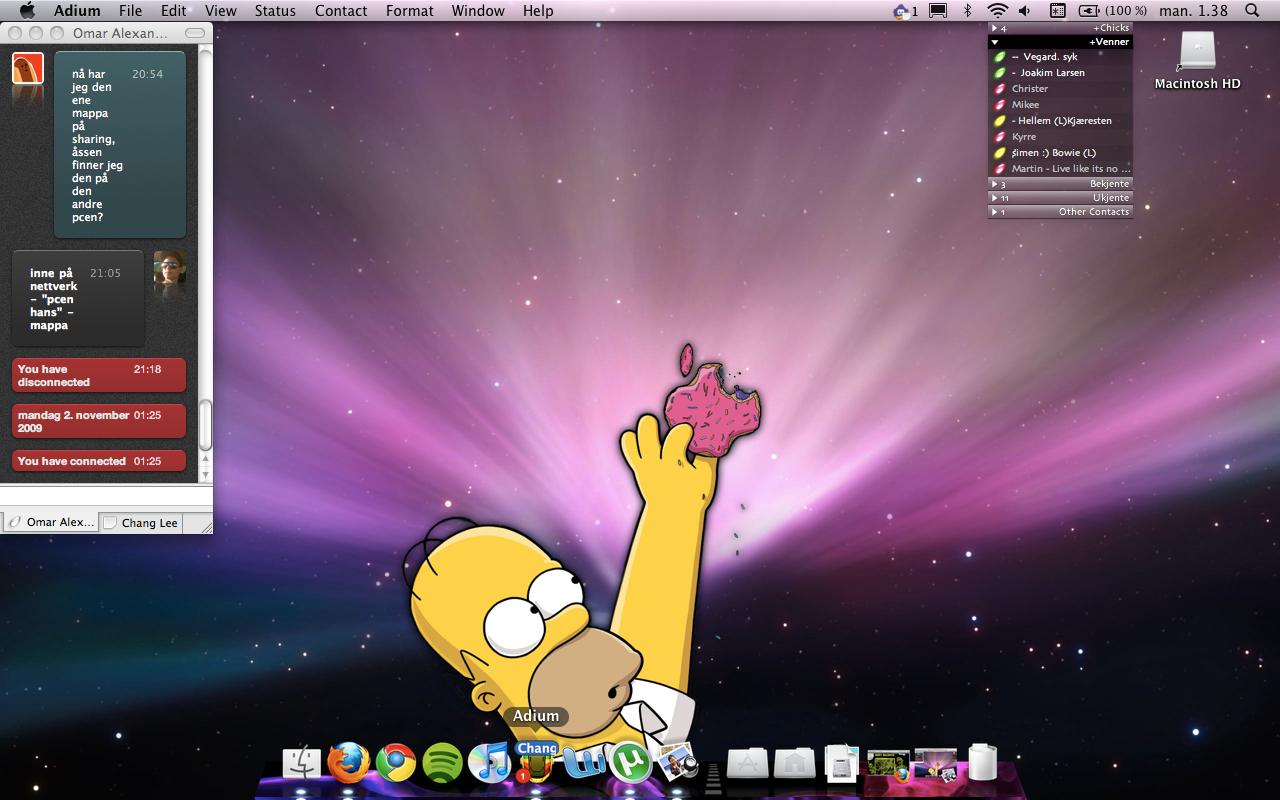Open the Displays menu bar icon

pyautogui.click(x=938, y=11)
